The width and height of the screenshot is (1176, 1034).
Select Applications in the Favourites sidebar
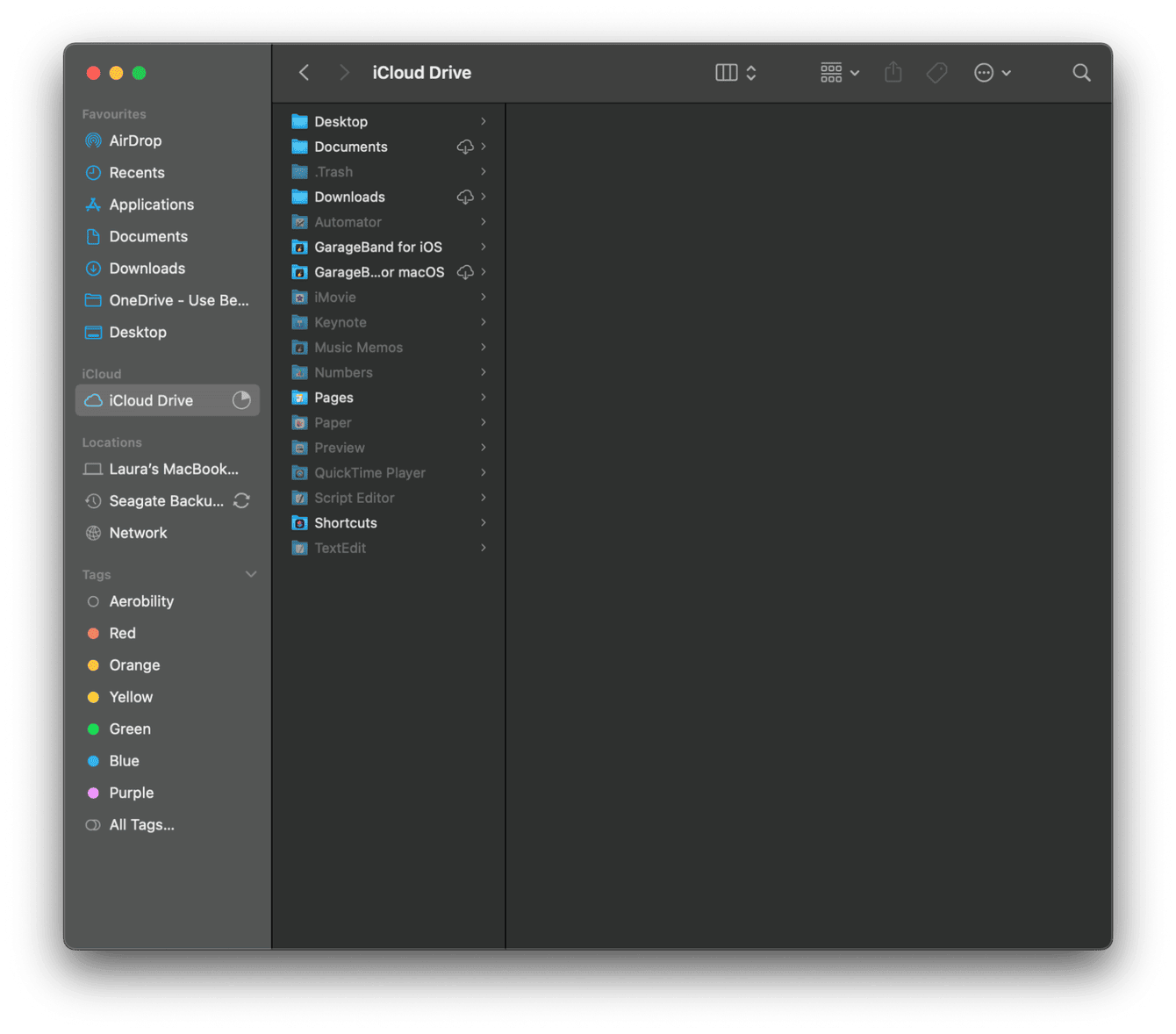click(152, 205)
